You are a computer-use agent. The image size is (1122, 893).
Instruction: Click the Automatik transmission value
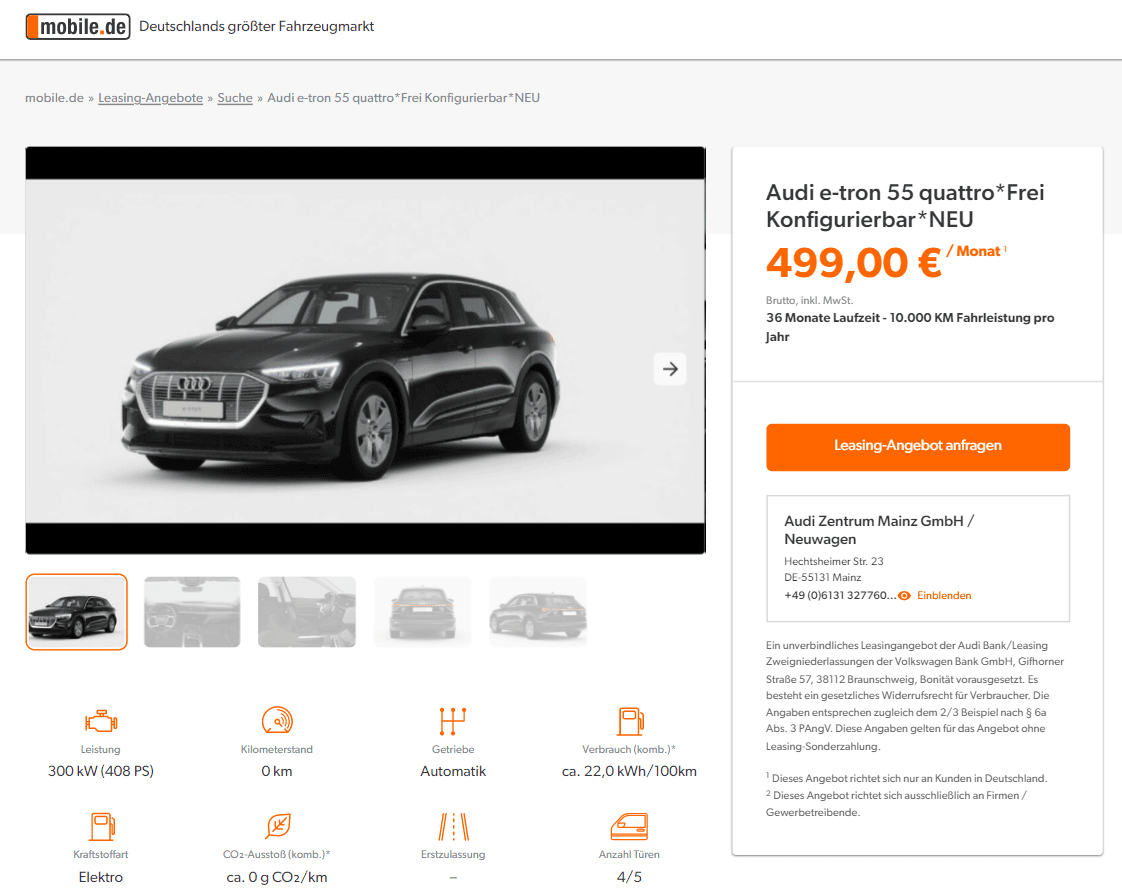(453, 771)
